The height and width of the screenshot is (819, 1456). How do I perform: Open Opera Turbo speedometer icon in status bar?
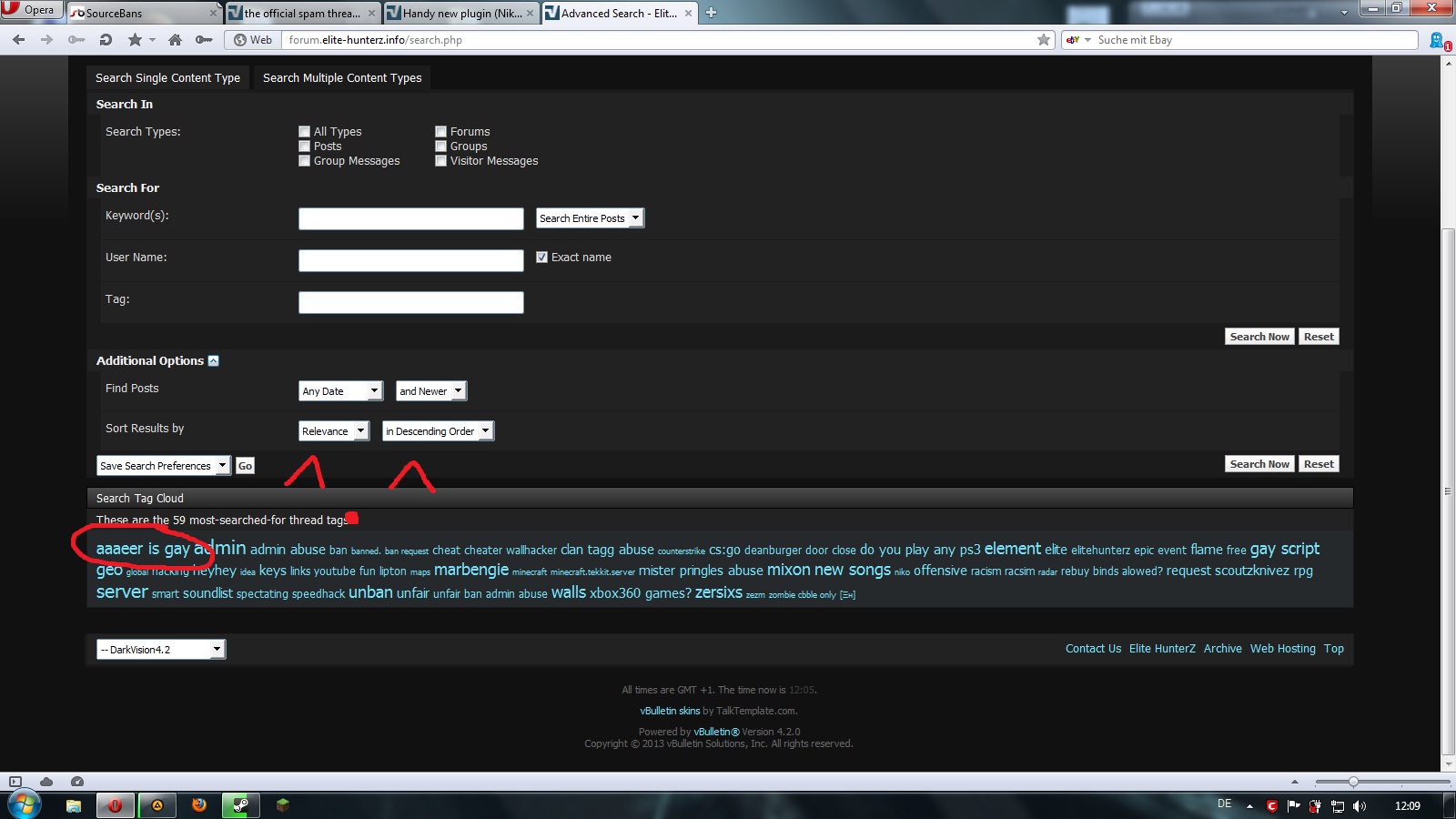click(77, 782)
